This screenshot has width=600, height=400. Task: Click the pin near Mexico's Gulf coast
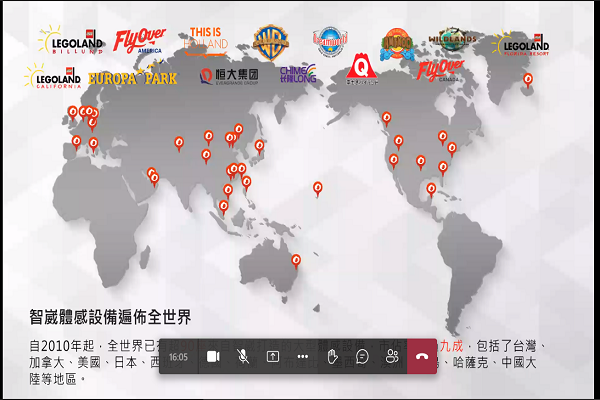tap(431, 190)
